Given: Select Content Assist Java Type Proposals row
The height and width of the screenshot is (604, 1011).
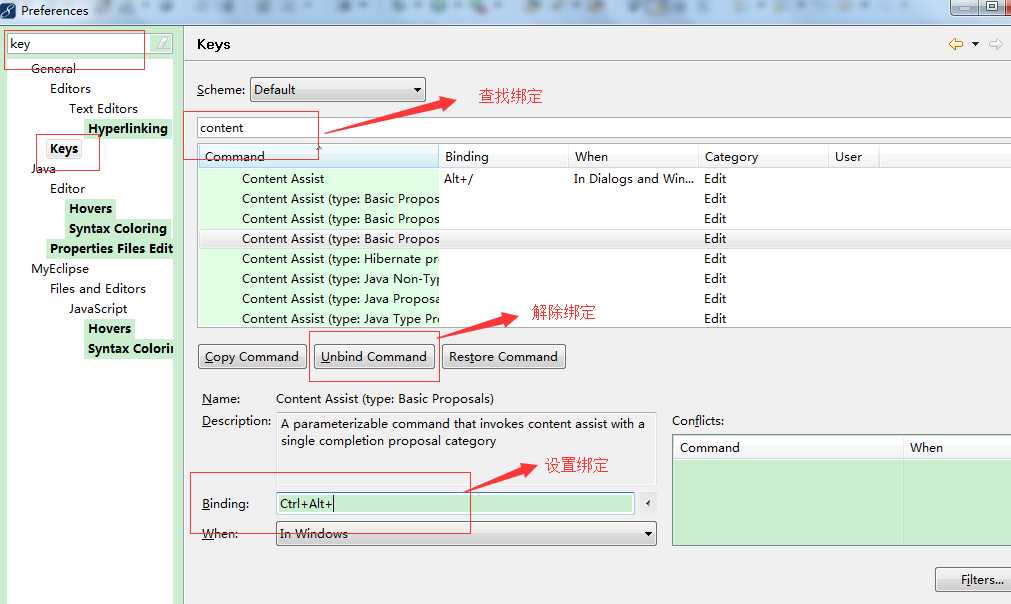Looking at the screenshot, I should 604,318.
